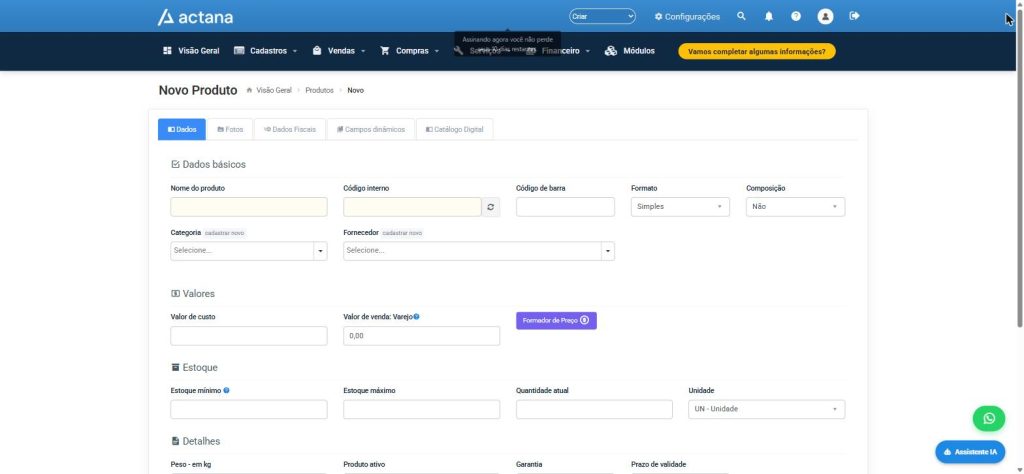
Task: Open Configurações settings
Action: (x=687, y=16)
